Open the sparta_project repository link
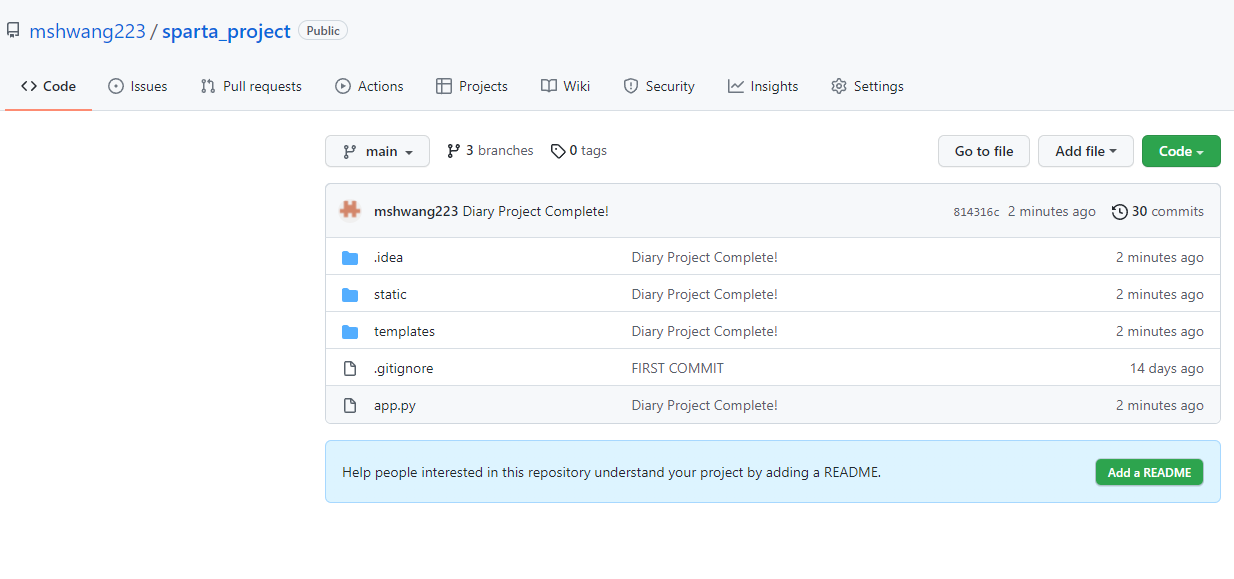The height and width of the screenshot is (579, 1234). coord(226,31)
